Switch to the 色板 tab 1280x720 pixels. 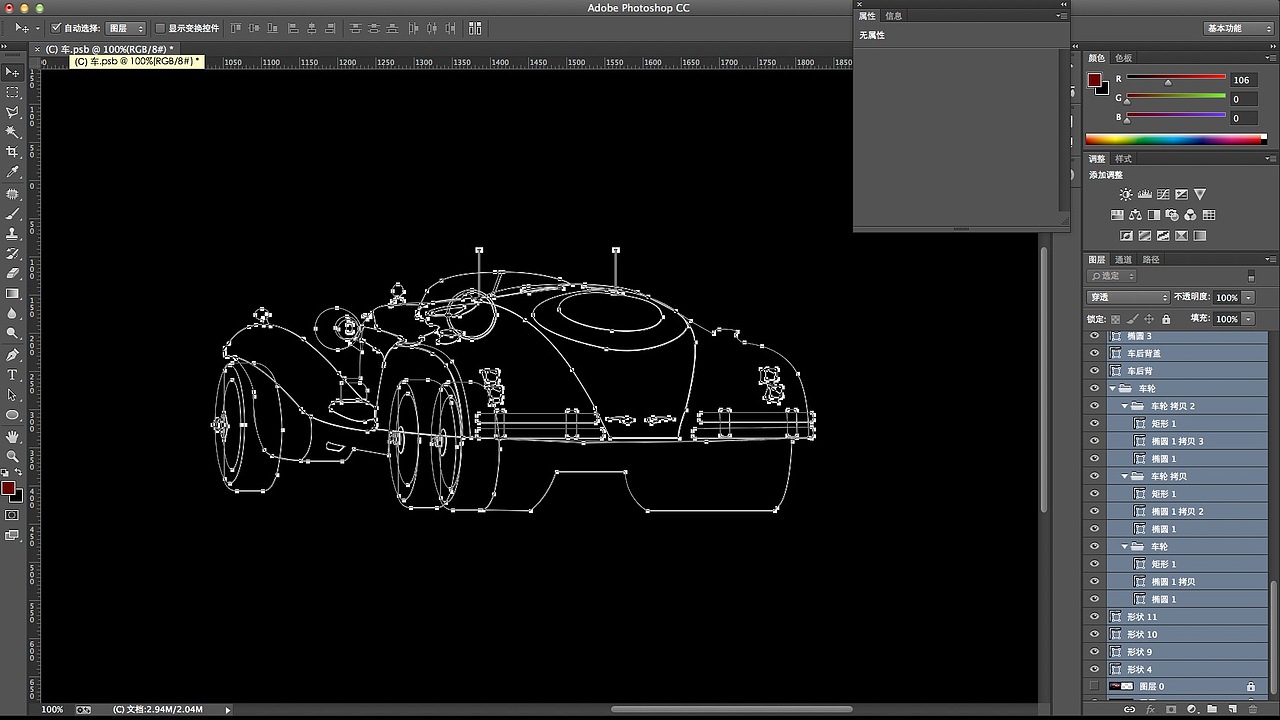coord(1124,58)
